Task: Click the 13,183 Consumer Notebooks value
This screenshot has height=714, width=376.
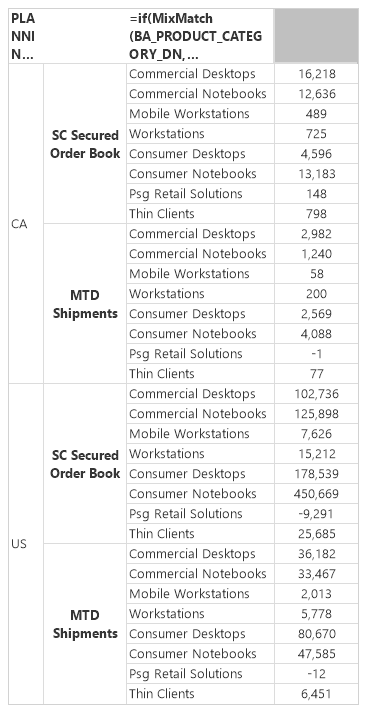Action: (x=316, y=173)
